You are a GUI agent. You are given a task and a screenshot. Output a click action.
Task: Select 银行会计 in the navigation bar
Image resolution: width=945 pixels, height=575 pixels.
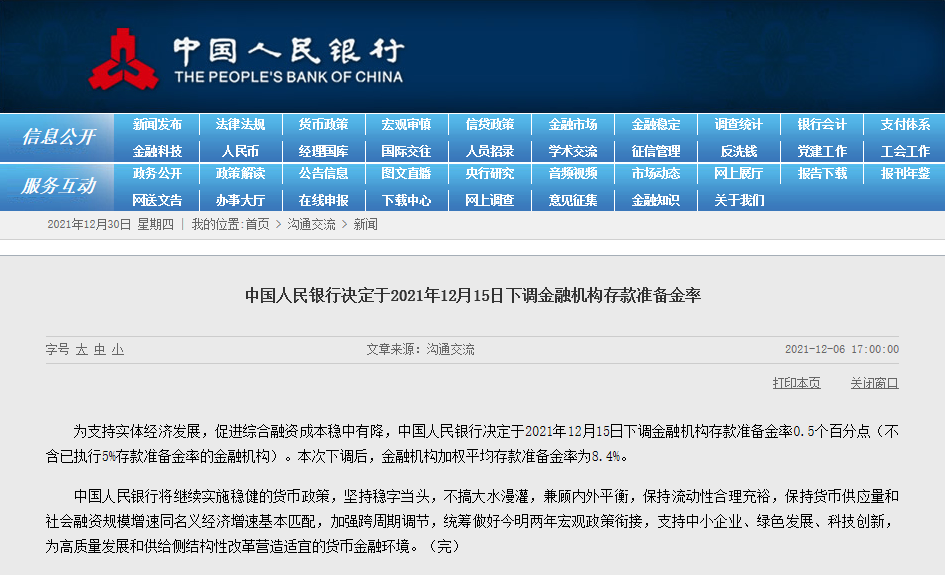[822, 125]
